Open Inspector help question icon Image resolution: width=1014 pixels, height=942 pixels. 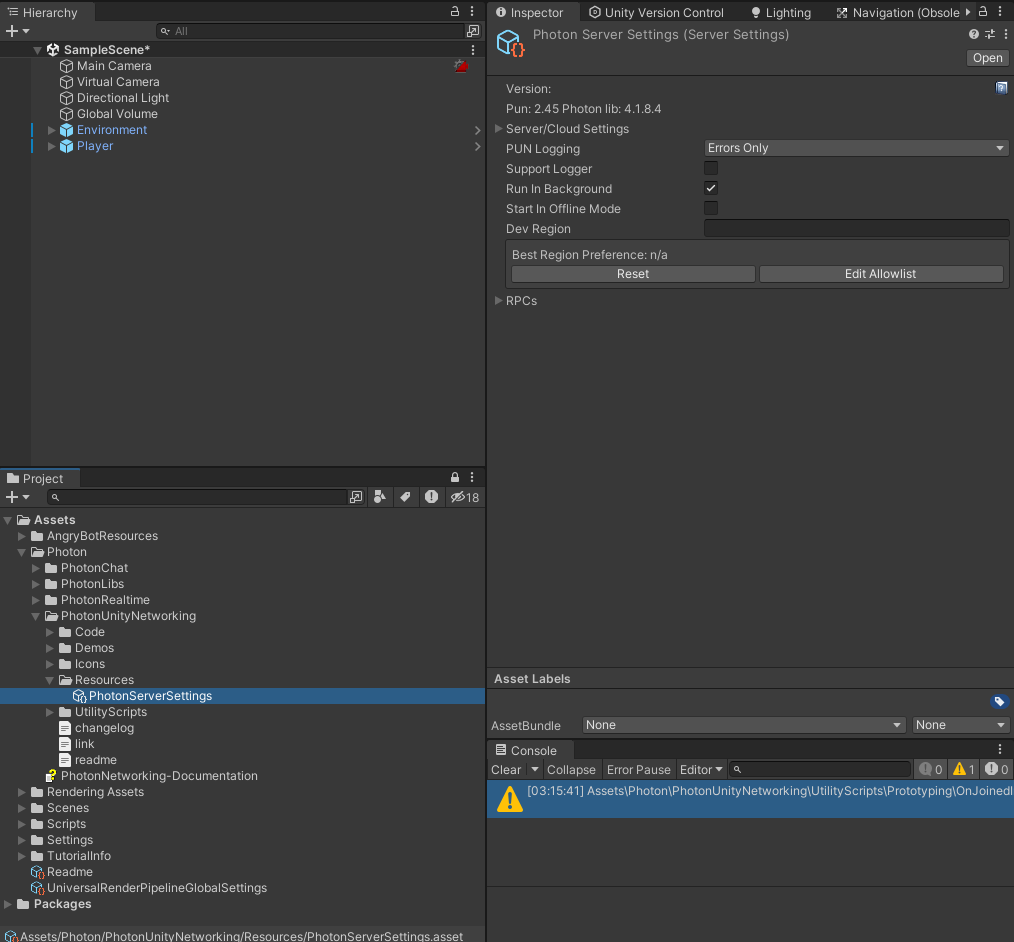[x=973, y=34]
